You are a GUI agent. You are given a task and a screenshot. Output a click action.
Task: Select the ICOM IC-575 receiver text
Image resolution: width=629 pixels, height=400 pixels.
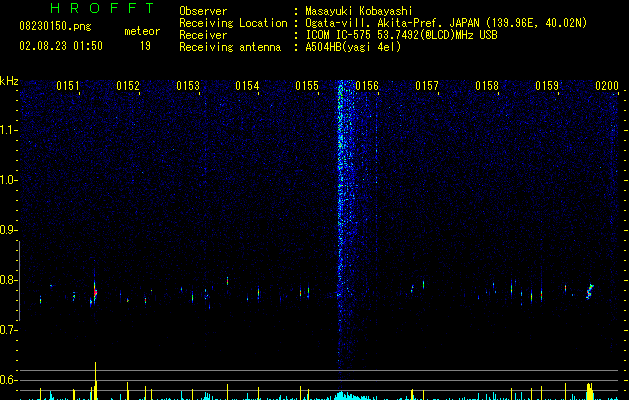point(401,35)
